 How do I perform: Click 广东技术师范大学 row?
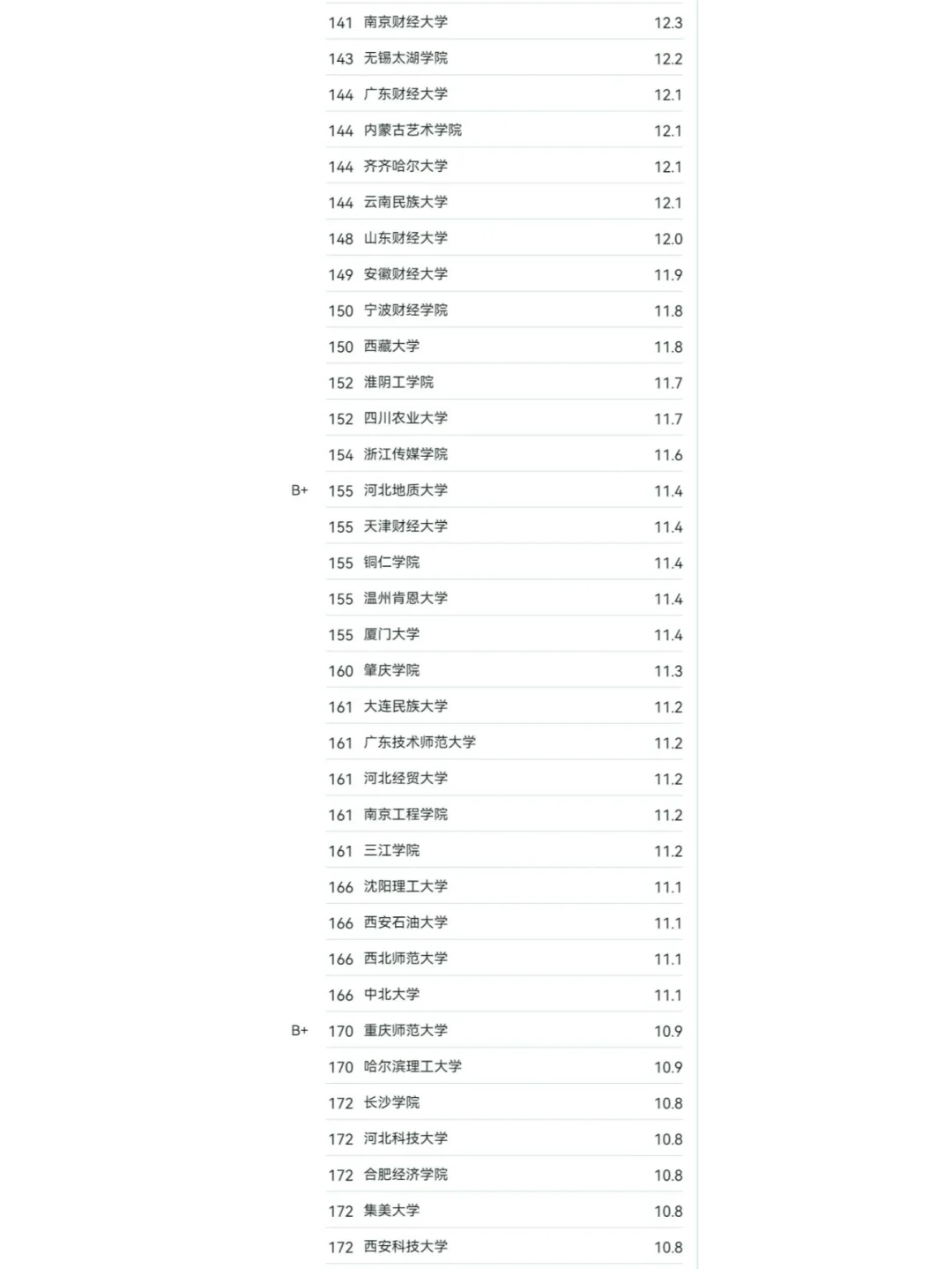(505, 743)
